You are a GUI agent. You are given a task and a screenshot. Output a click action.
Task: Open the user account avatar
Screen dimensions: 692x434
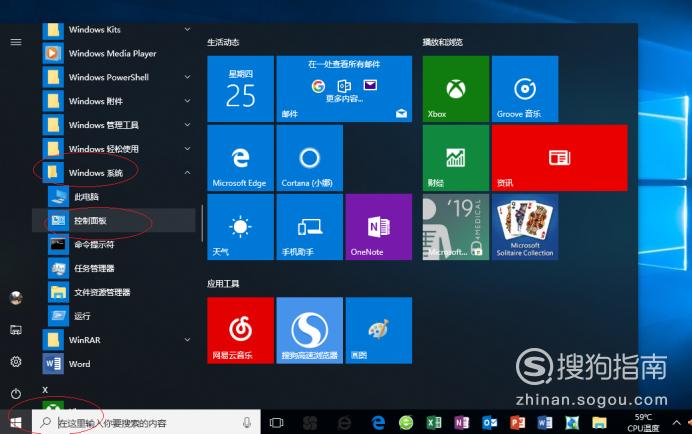coord(16,298)
